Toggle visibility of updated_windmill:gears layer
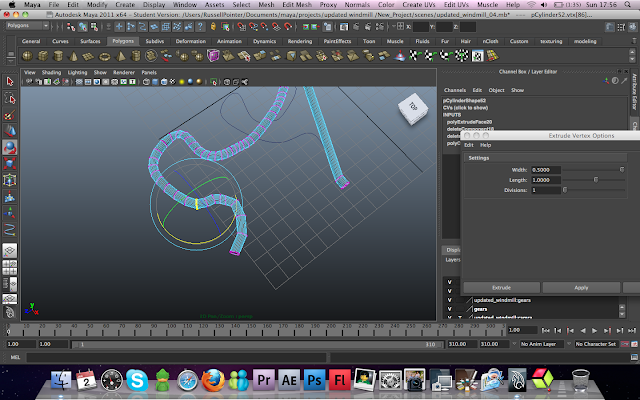This screenshot has width=640, height=400. (449, 300)
